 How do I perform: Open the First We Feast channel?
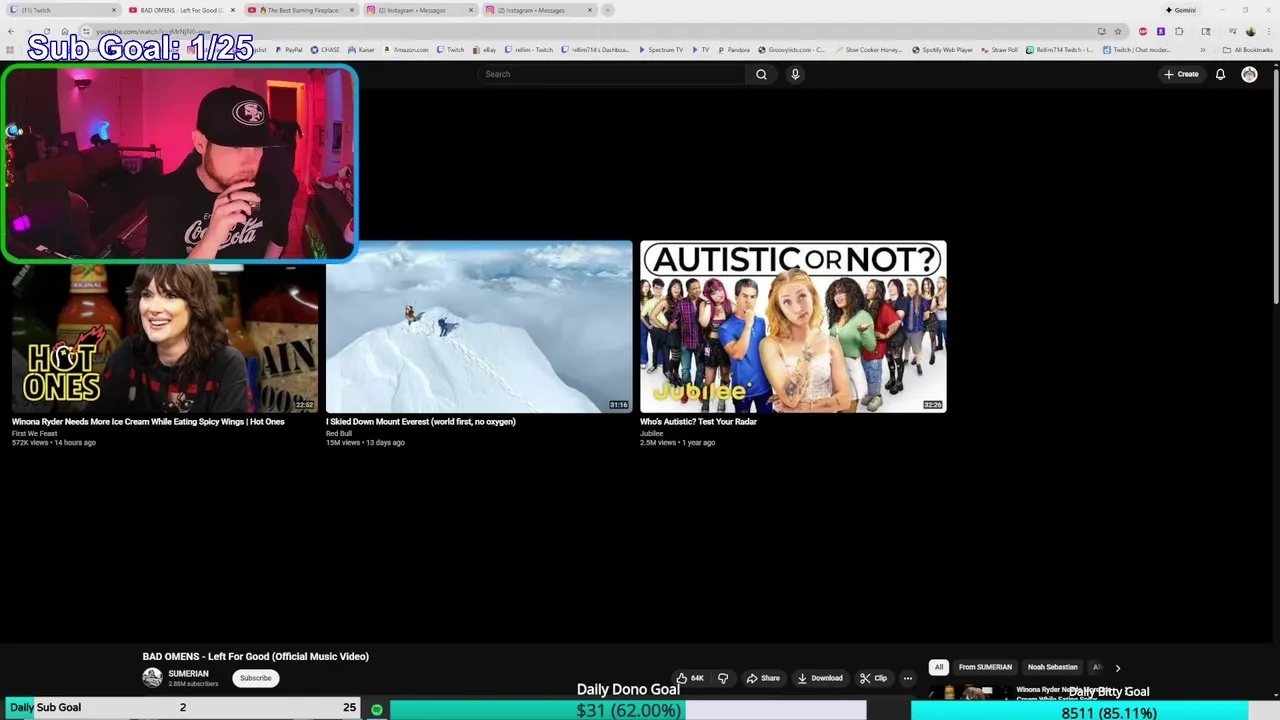34,433
